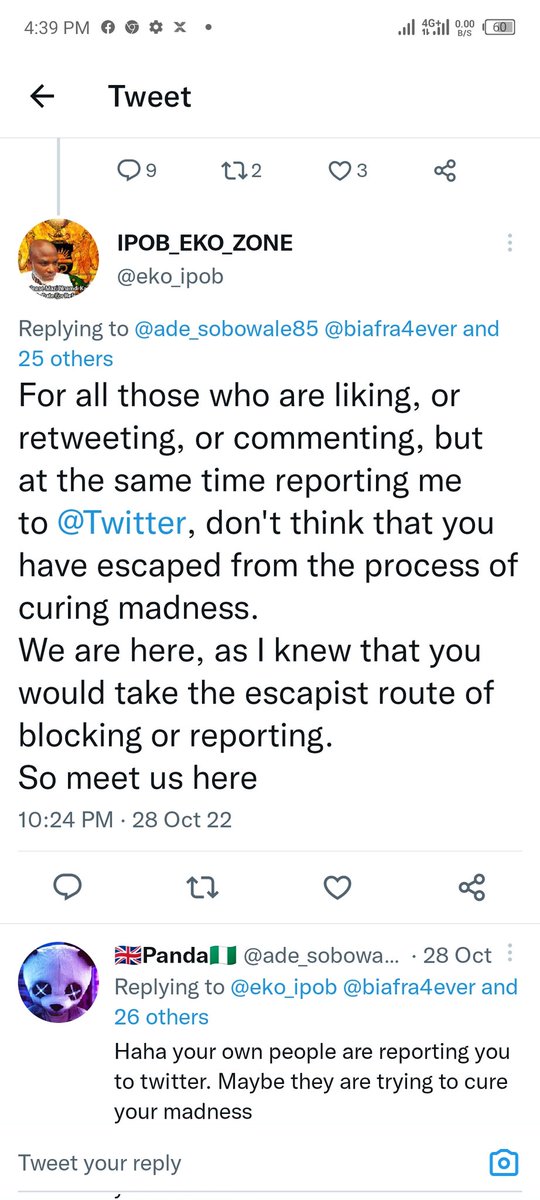Attach a photo using the camera icon
This screenshot has width=540, height=1200.
click(504, 1163)
